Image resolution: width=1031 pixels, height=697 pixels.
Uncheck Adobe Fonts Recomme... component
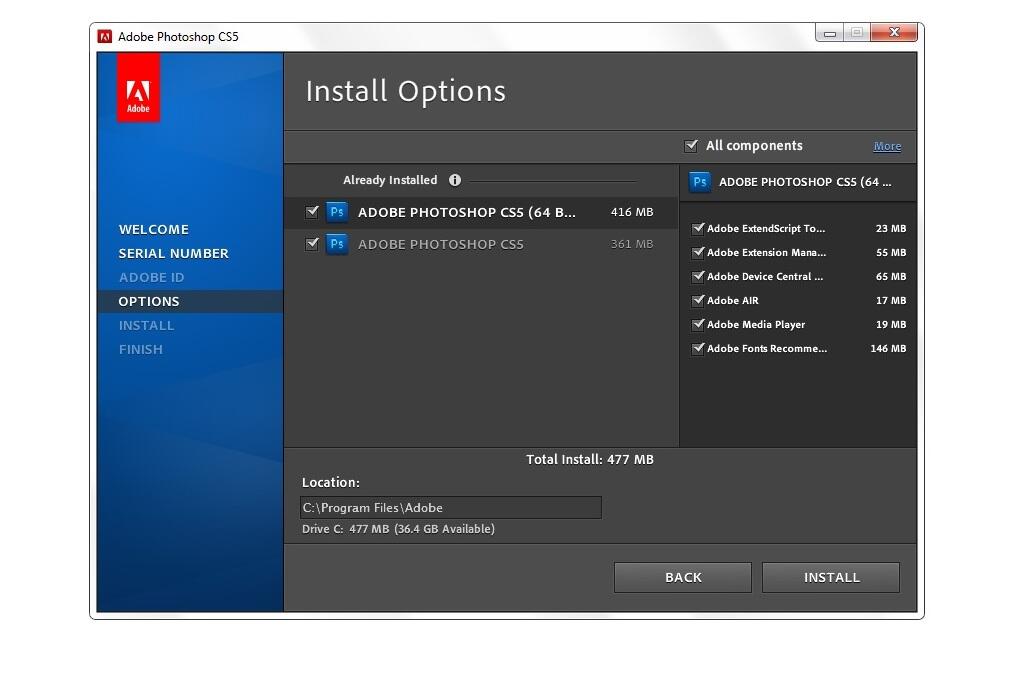tap(698, 348)
